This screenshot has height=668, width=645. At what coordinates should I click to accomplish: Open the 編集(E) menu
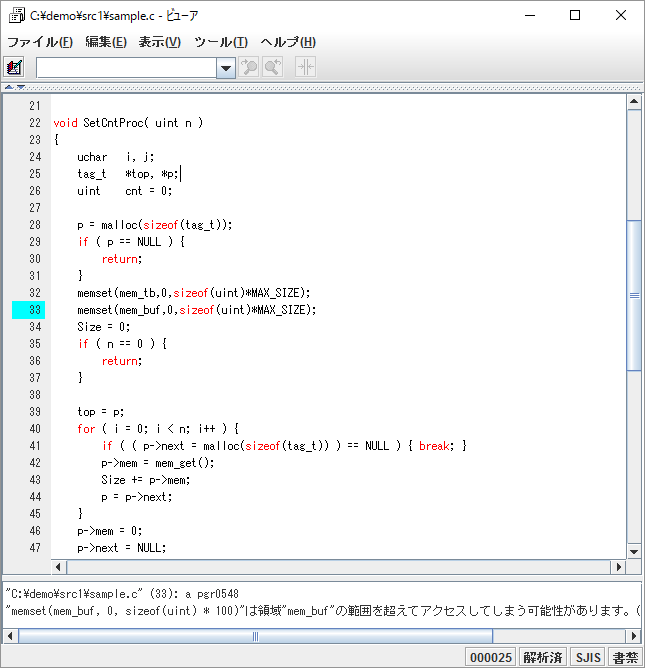[106, 42]
